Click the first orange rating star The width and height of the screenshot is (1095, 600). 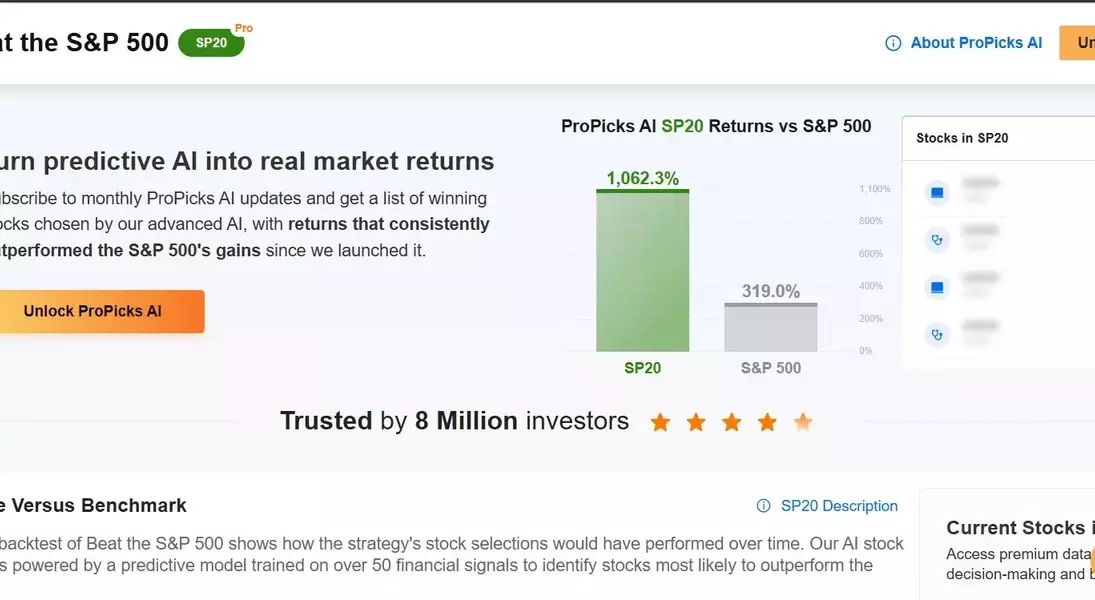(x=660, y=422)
